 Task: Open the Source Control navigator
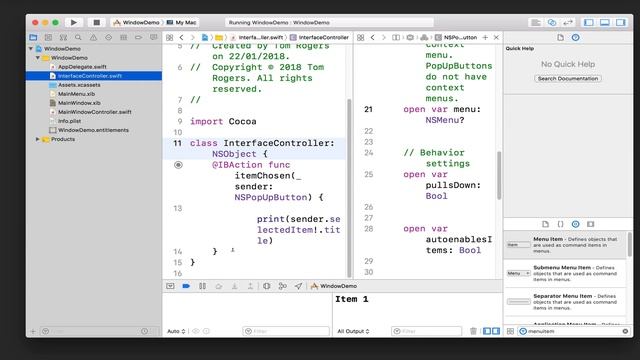(x=48, y=38)
